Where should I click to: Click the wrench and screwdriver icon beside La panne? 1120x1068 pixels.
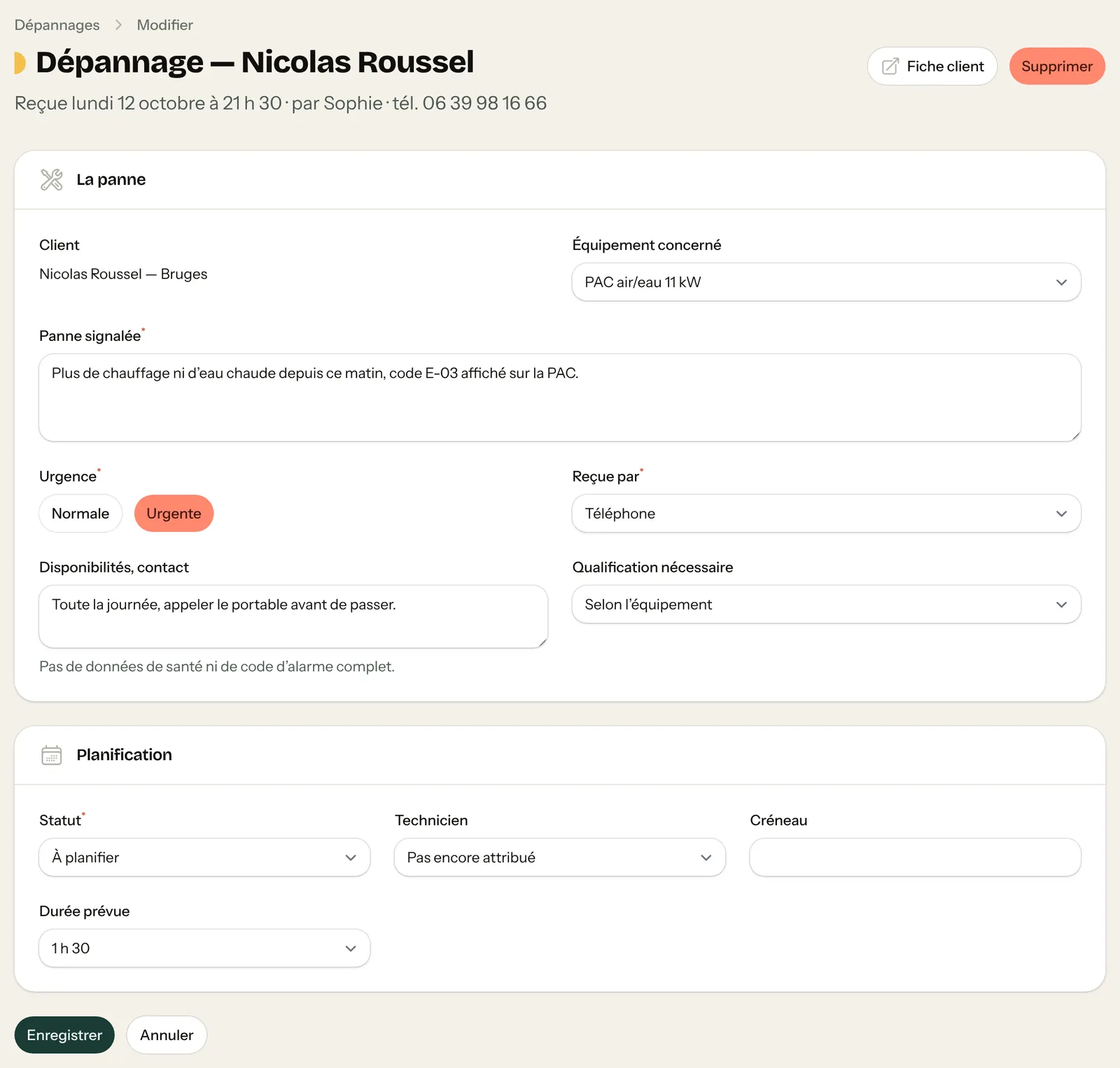52,180
